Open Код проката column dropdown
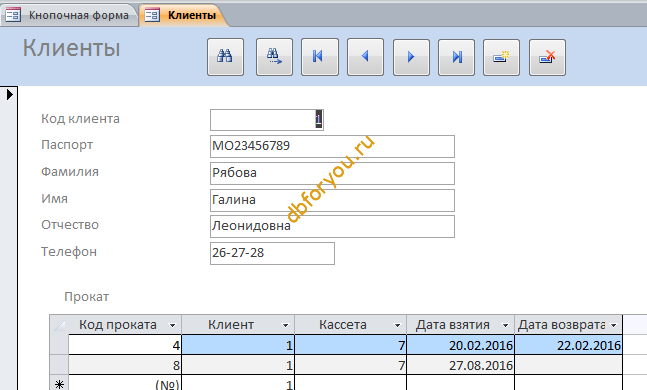The height and width of the screenshot is (390, 647). click(x=172, y=326)
